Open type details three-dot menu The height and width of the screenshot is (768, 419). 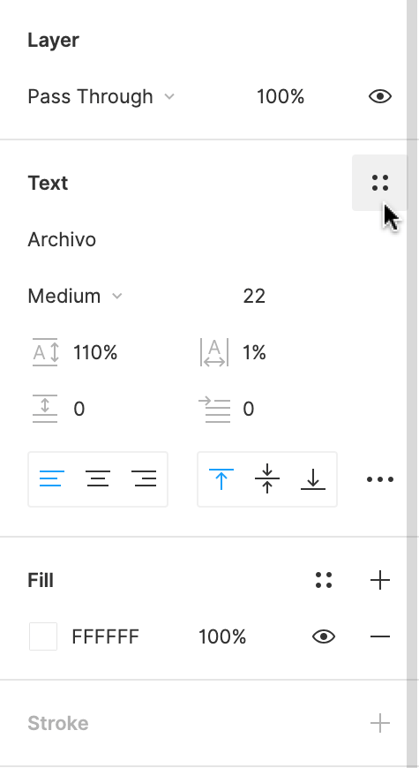(380, 480)
